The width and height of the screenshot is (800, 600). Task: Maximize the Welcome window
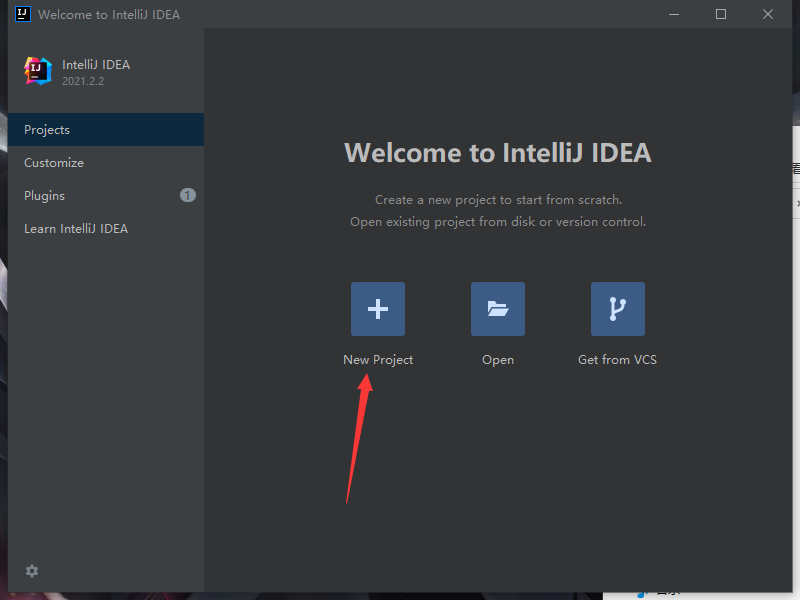coord(721,14)
